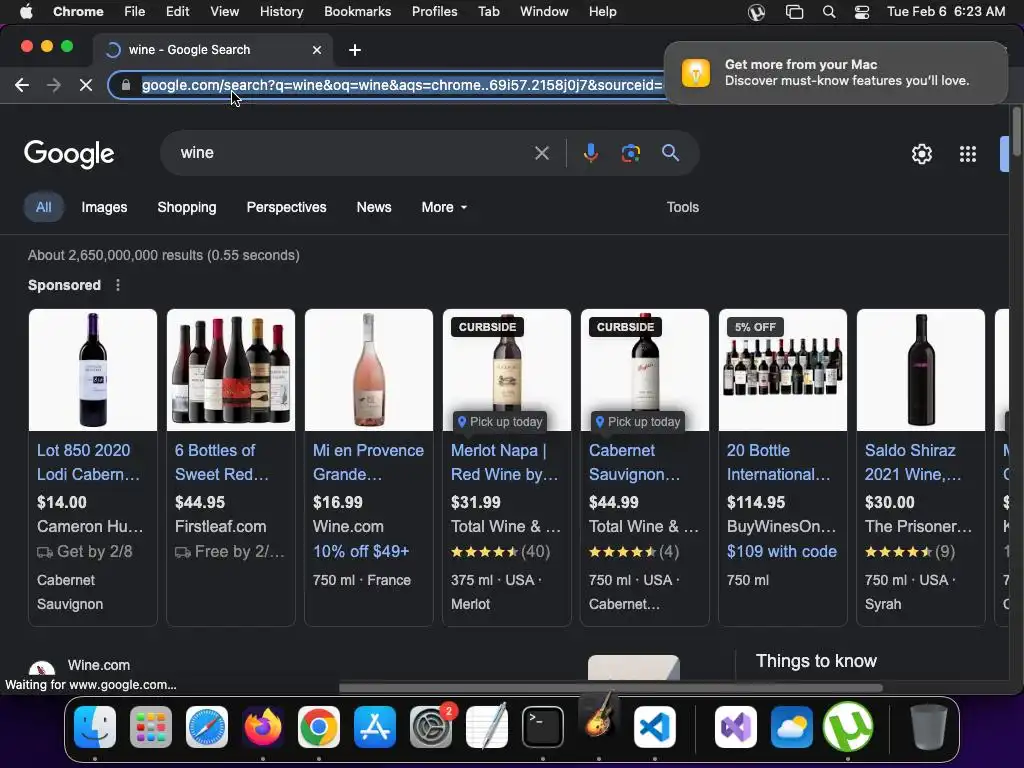Open uTorrent from the dock
The height and width of the screenshot is (768, 1024).
848,727
